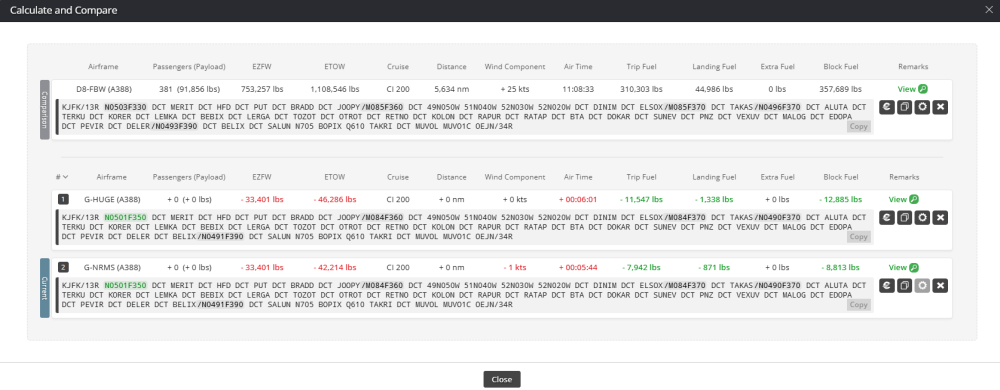Click the + 00:05:44 air time difference
The image size is (1000, 390).
[578, 268]
